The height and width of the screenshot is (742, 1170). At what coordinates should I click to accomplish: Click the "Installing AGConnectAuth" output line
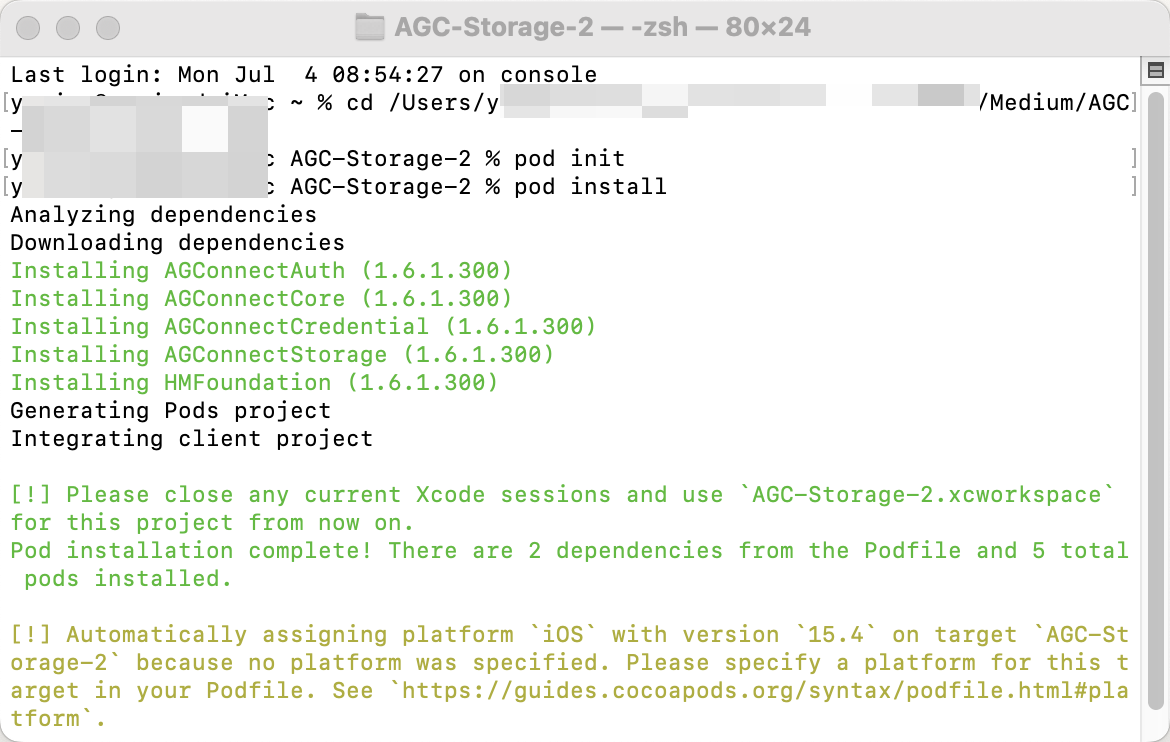tap(261, 271)
